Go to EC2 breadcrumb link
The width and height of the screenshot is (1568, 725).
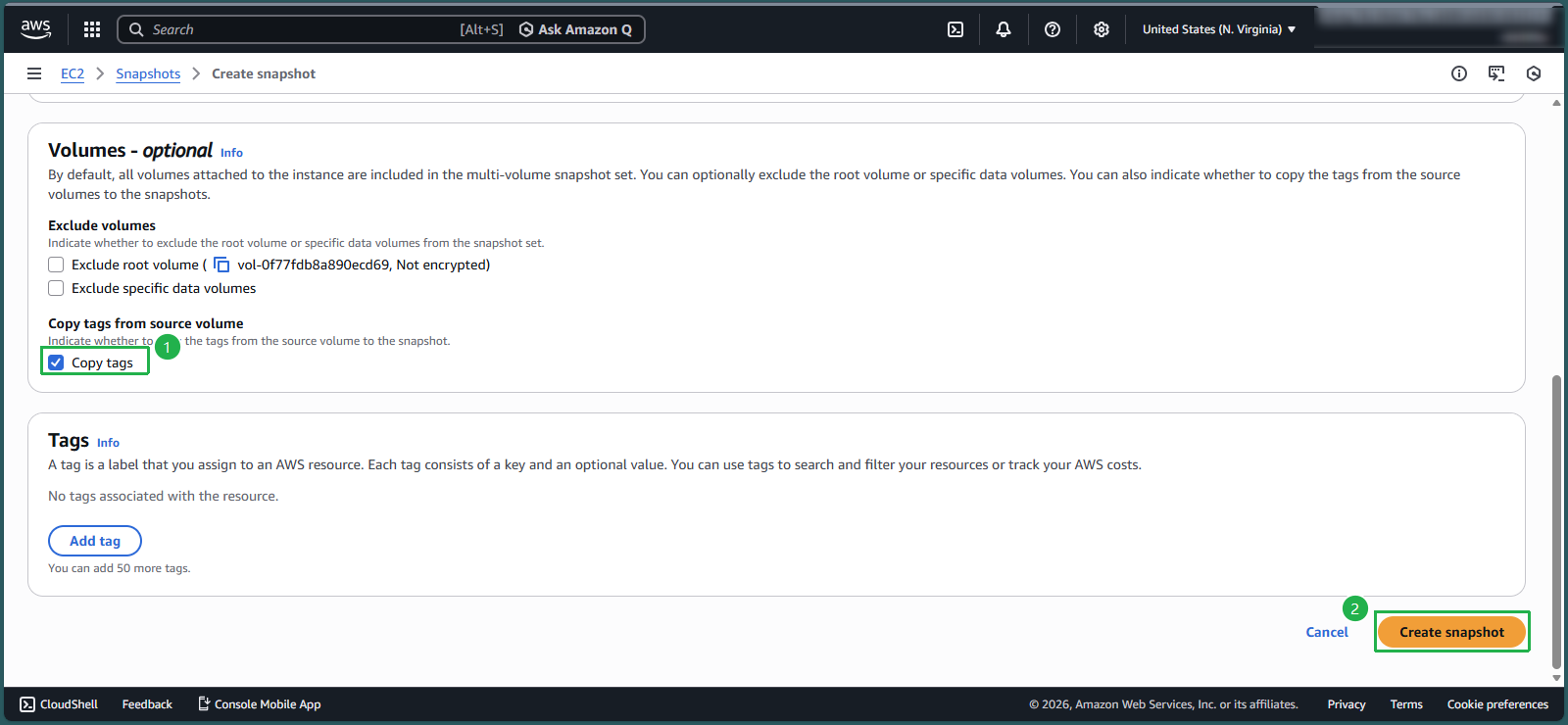click(x=73, y=73)
